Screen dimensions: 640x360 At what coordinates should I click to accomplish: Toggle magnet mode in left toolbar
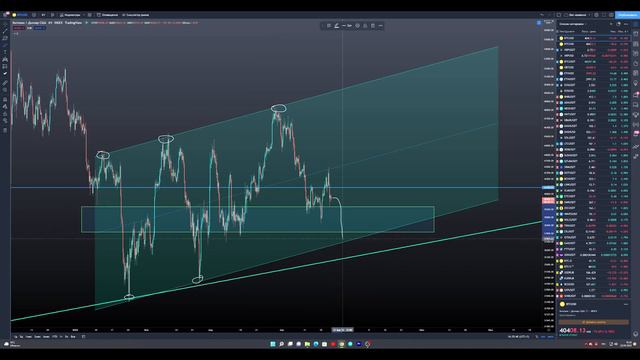[5, 99]
